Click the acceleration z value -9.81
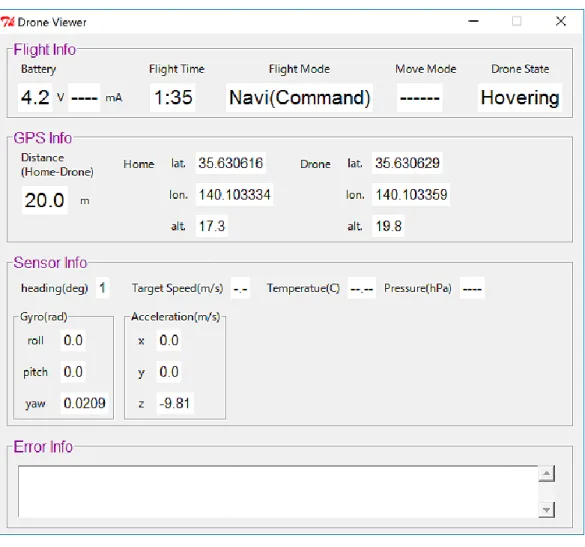 [x=175, y=403]
